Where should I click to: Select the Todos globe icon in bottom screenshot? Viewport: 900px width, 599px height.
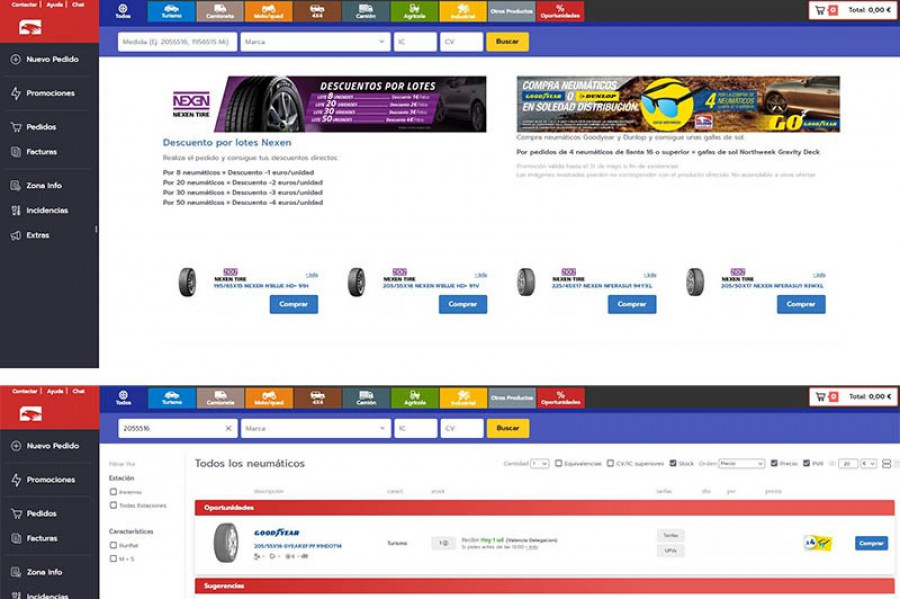(x=123, y=395)
